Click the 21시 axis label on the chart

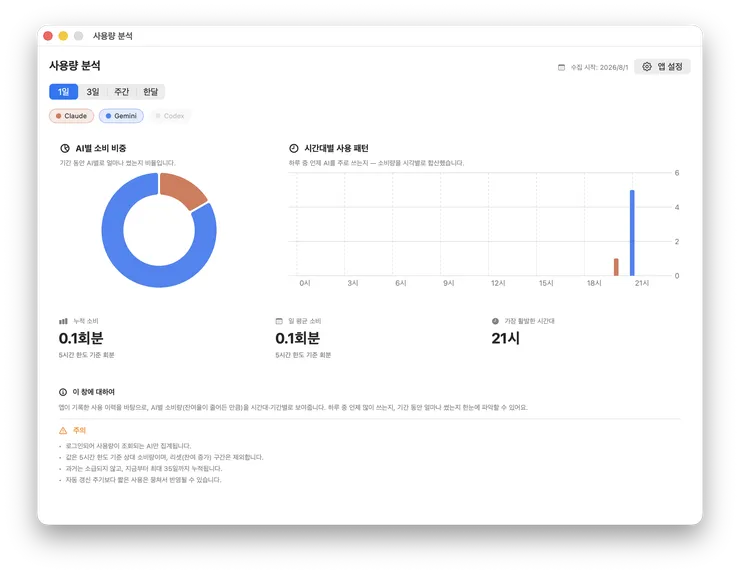642,283
